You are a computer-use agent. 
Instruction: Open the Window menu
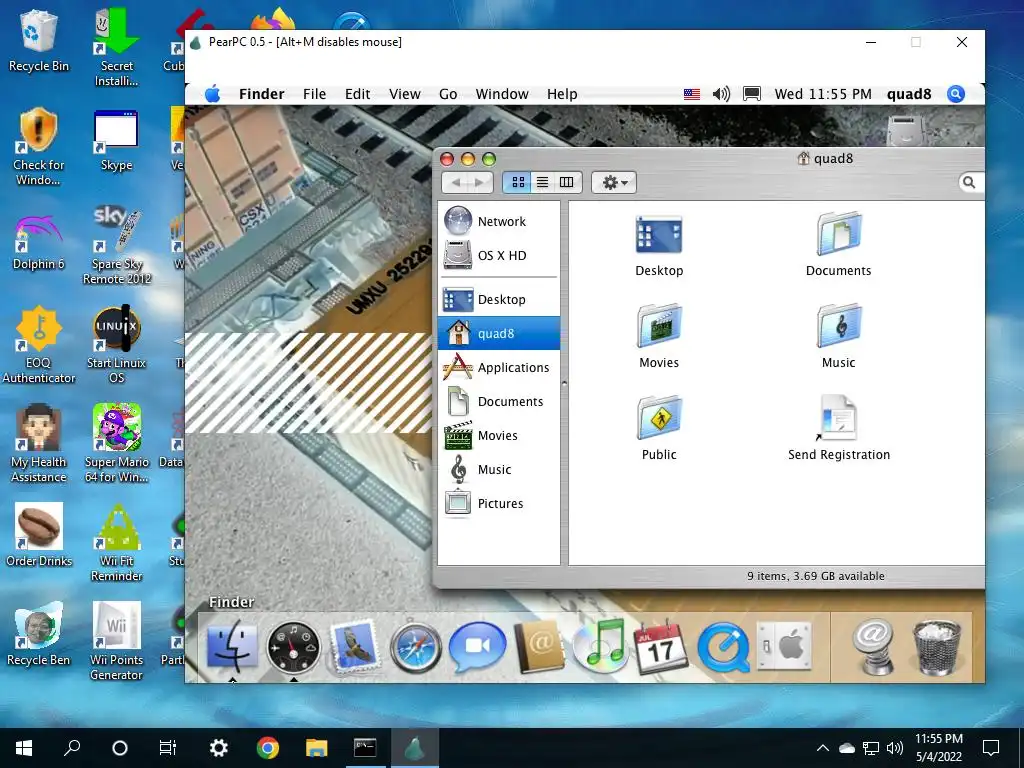tap(502, 94)
